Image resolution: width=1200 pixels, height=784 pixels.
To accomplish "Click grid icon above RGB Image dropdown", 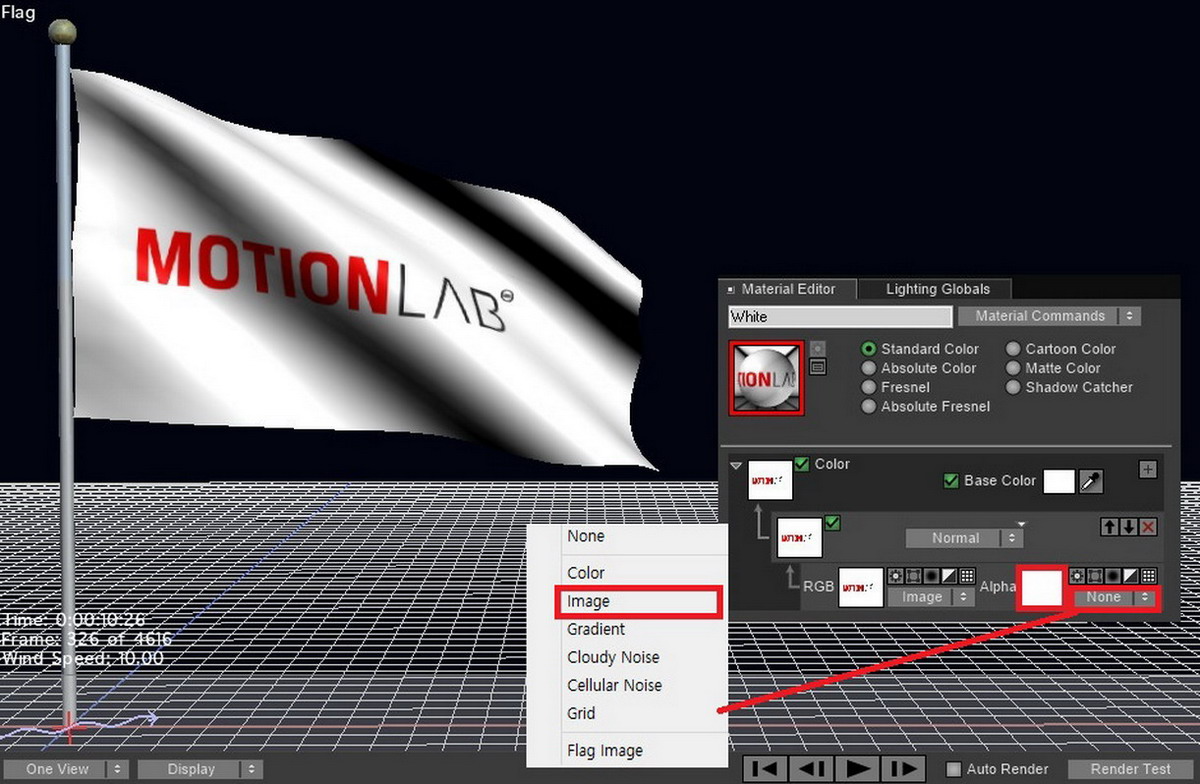I will pos(967,576).
